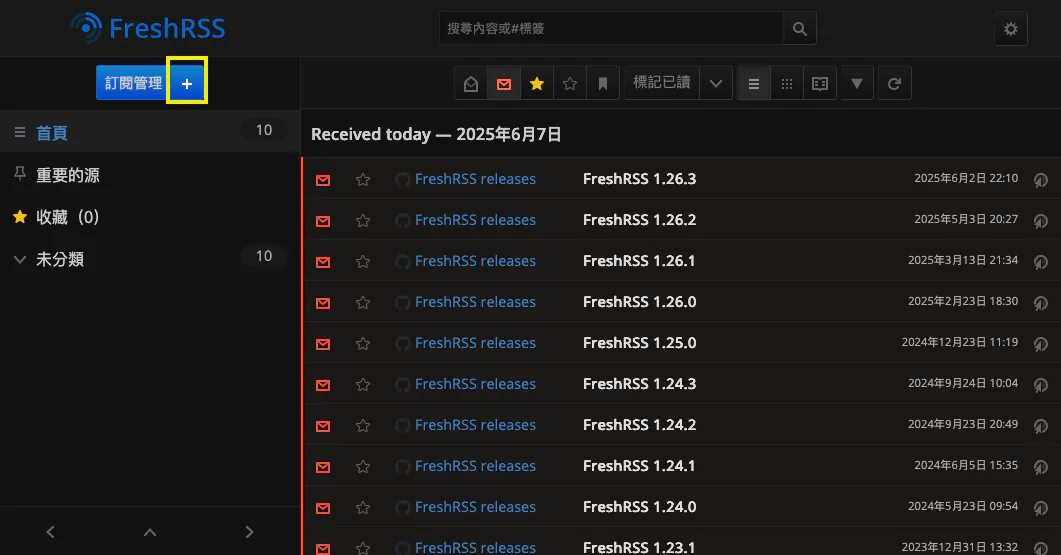Jump up with the bottom up arrow
This screenshot has height=555, width=1061.
point(150,532)
